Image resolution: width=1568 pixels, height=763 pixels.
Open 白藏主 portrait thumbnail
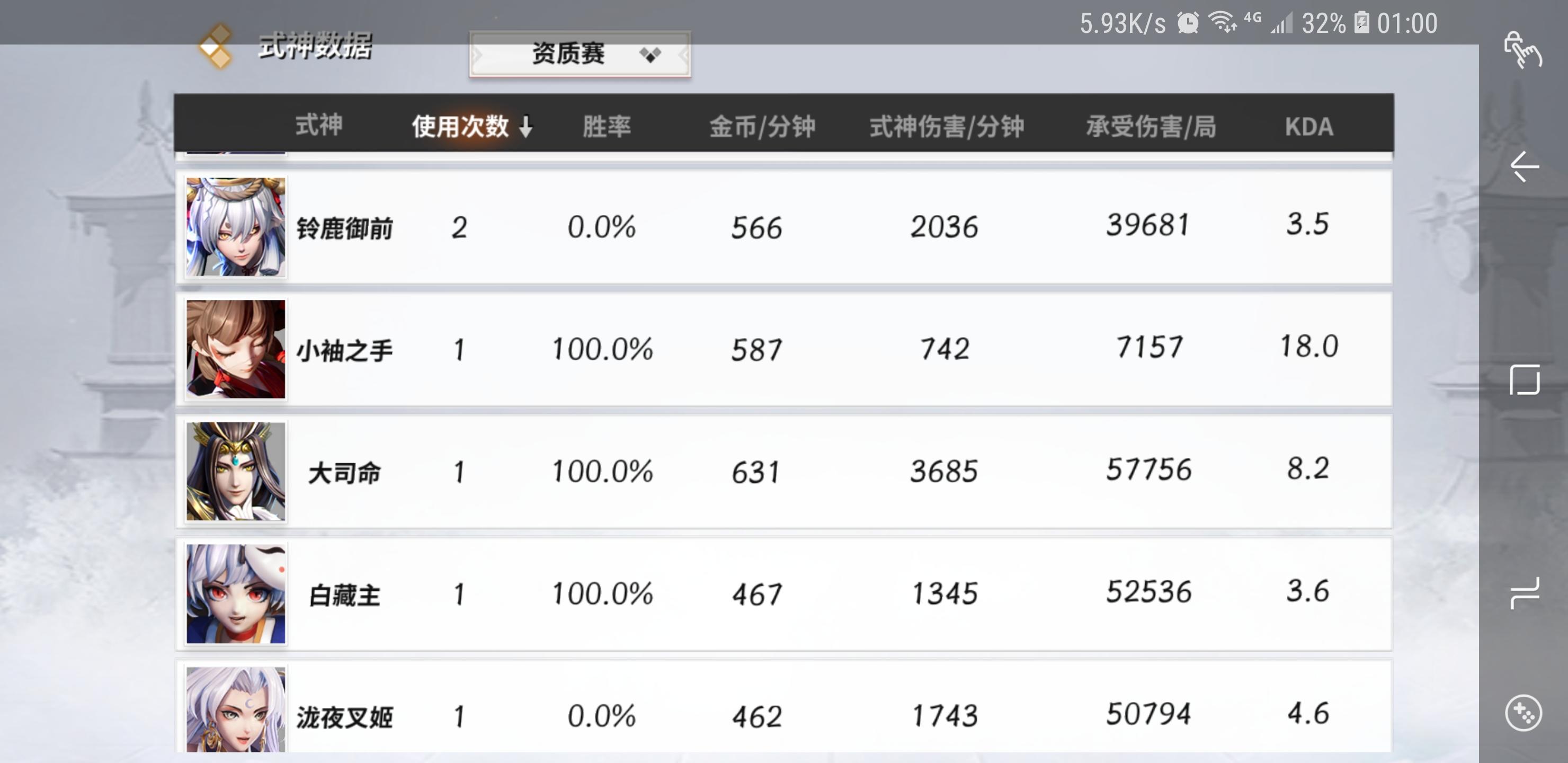click(x=236, y=594)
